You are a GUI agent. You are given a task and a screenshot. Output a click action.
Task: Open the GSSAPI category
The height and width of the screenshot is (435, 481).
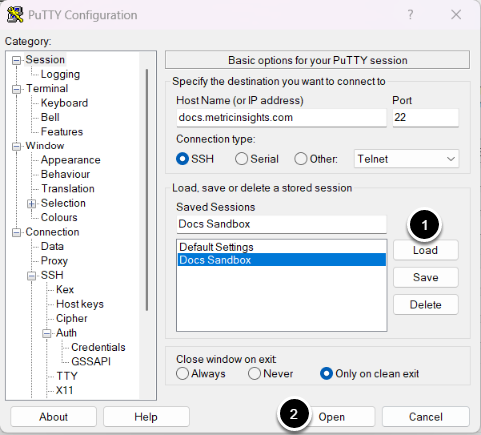point(91,361)
